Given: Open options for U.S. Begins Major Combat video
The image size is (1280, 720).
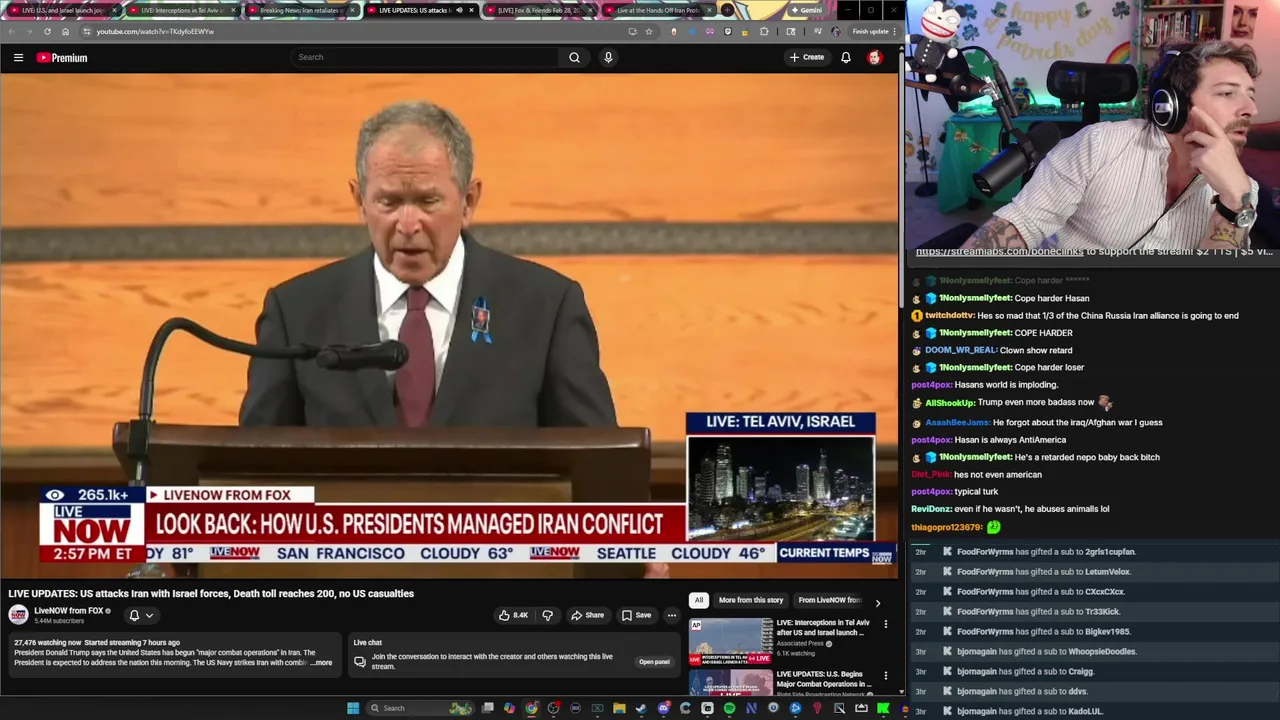Looking at the screenshot, I should [x=885, y=676].
